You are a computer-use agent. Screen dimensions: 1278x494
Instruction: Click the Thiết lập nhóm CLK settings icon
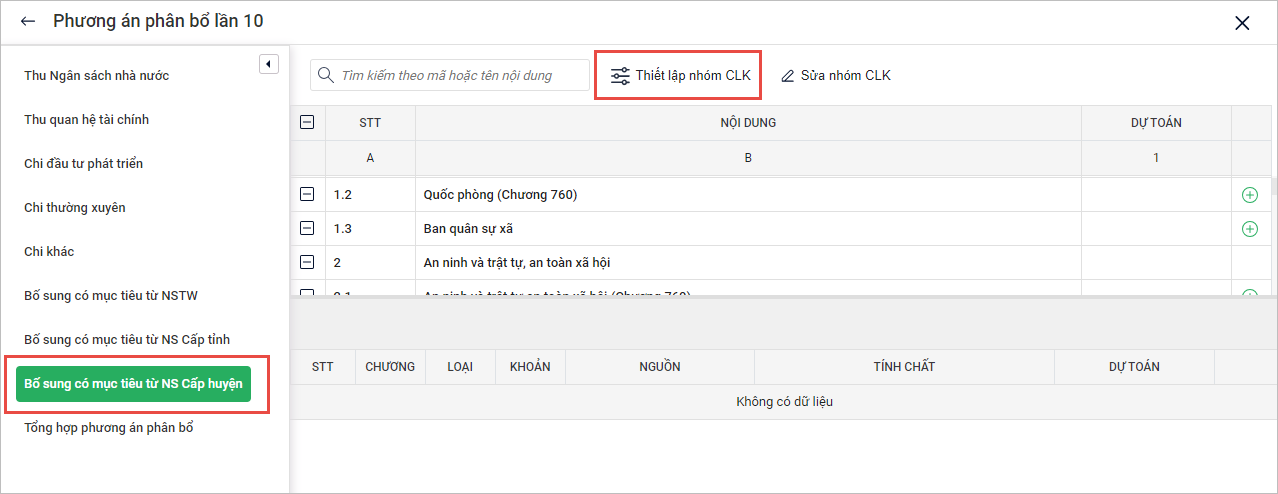[x=620, y=75]
